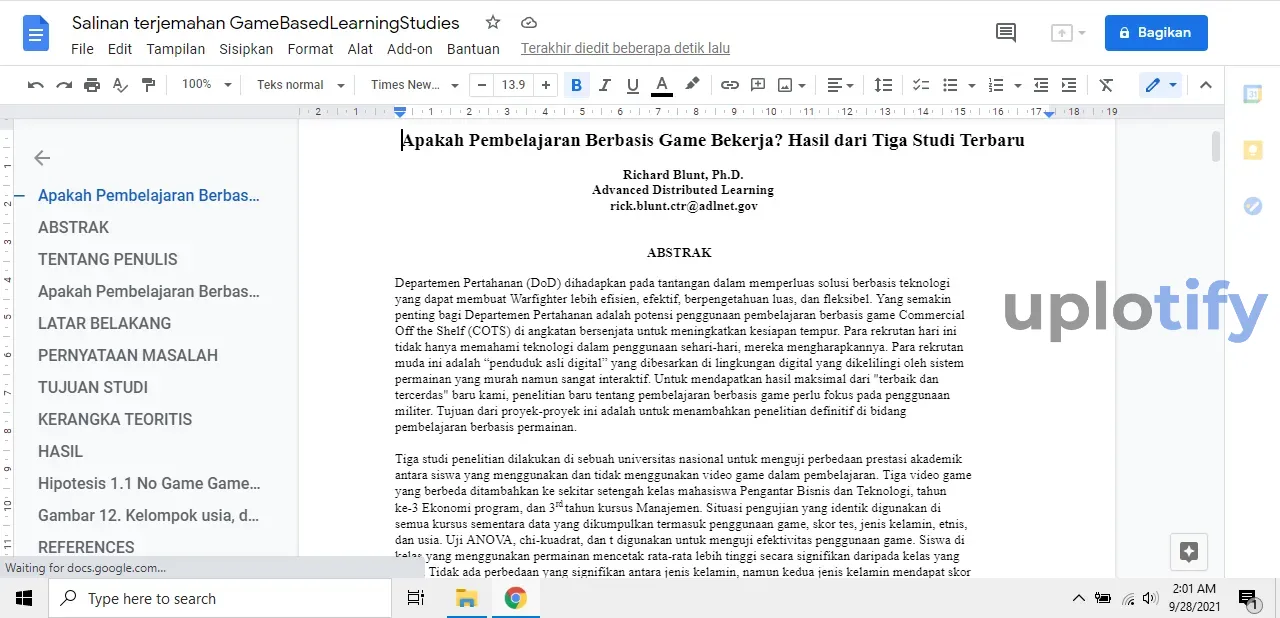Open the insert image dropdown
The width and height of the screenshot is (1280, 618).
tap(792, 85)
